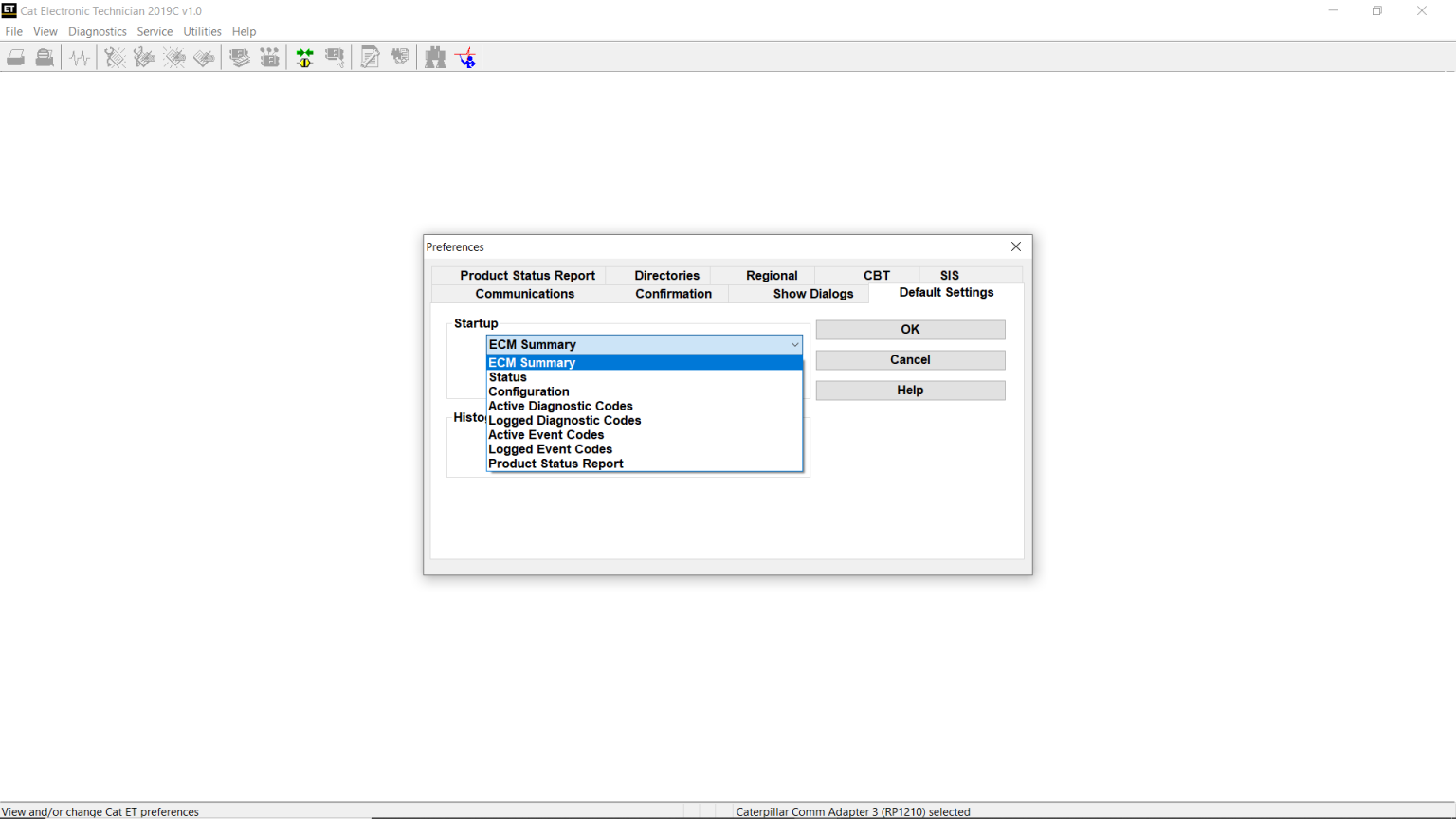The image size is (1456, 819).
Task: Switch to the Communications tab
Action: [x=524, y=294]
